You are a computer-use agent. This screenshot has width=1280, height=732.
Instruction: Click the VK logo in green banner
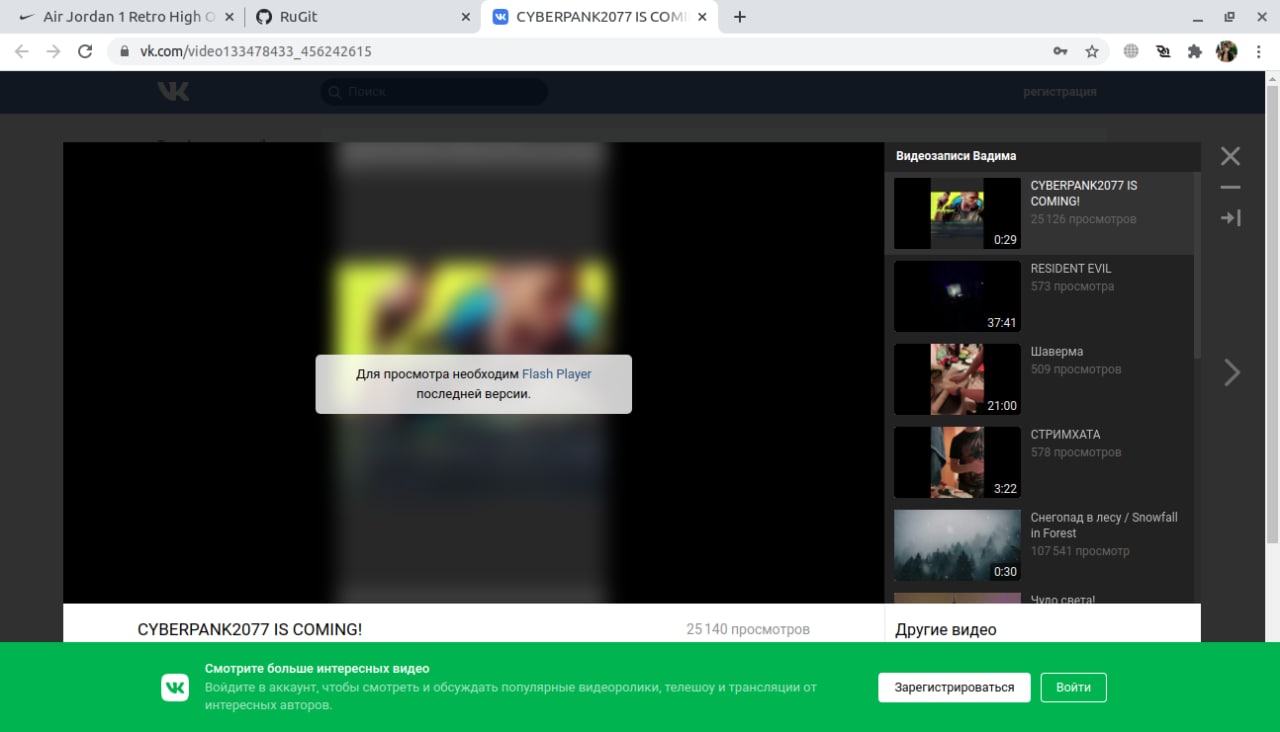tap(175, 687)
